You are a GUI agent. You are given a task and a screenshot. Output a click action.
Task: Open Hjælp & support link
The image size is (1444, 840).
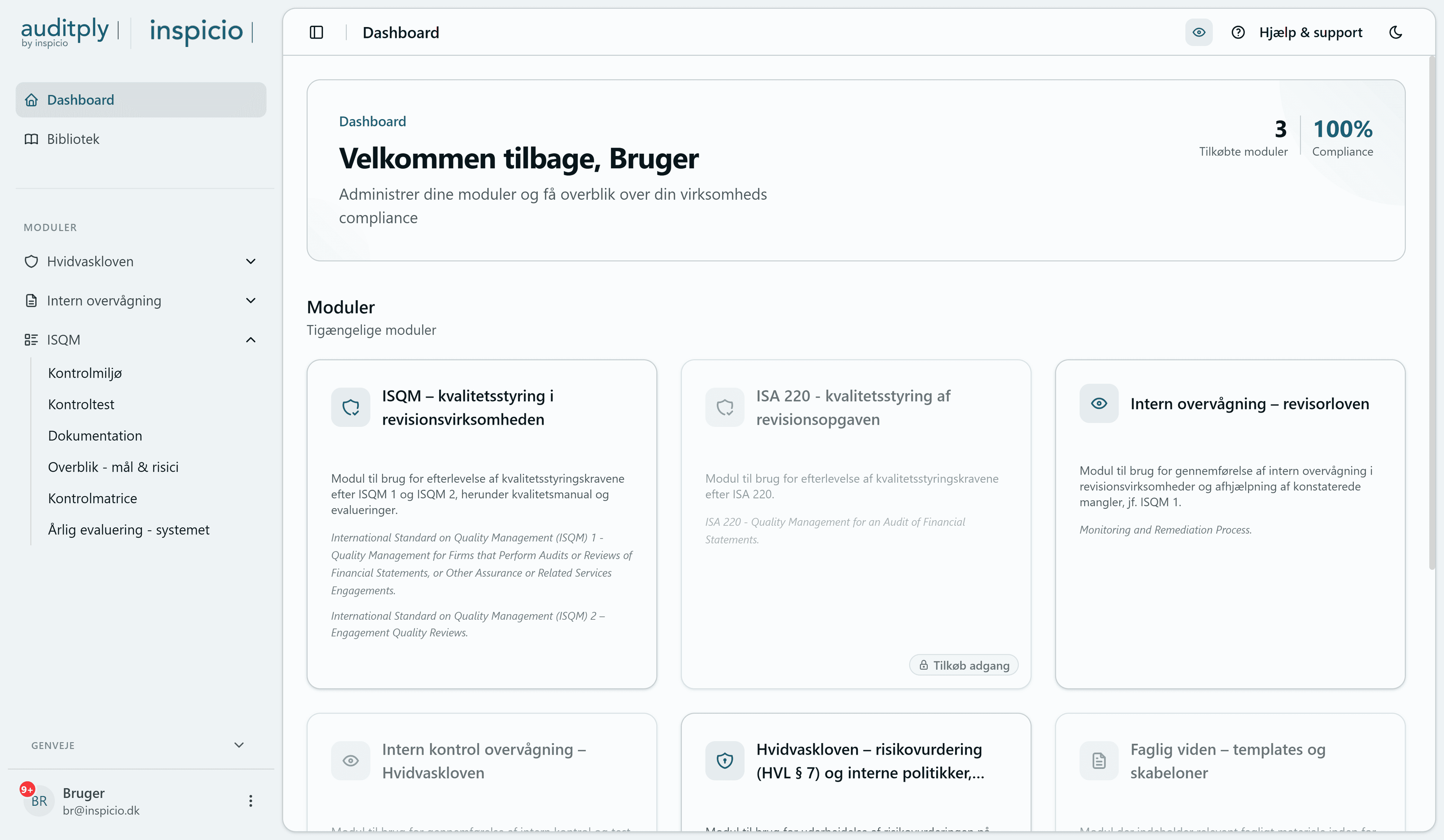pos(1311,33)
